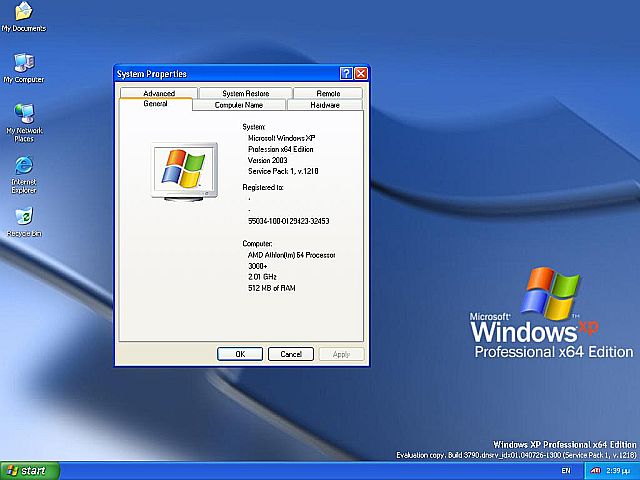Image resolution: width=640 pixels, height=480 pixels.
Task: Switch to the System Restore tab
Action: 246,93
